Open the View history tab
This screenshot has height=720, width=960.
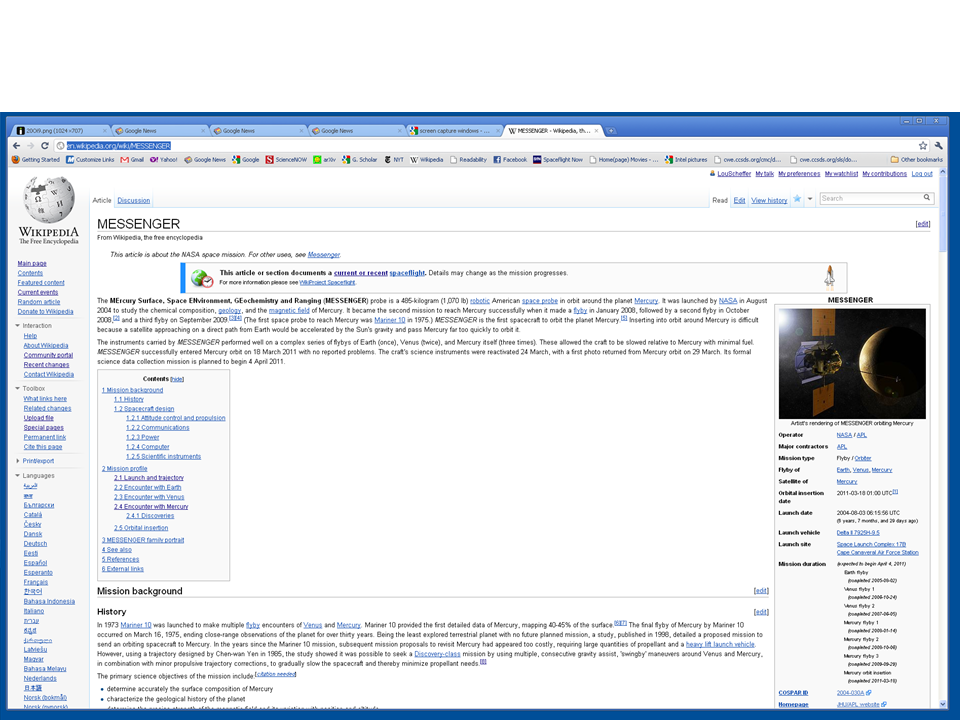point(769,200)
